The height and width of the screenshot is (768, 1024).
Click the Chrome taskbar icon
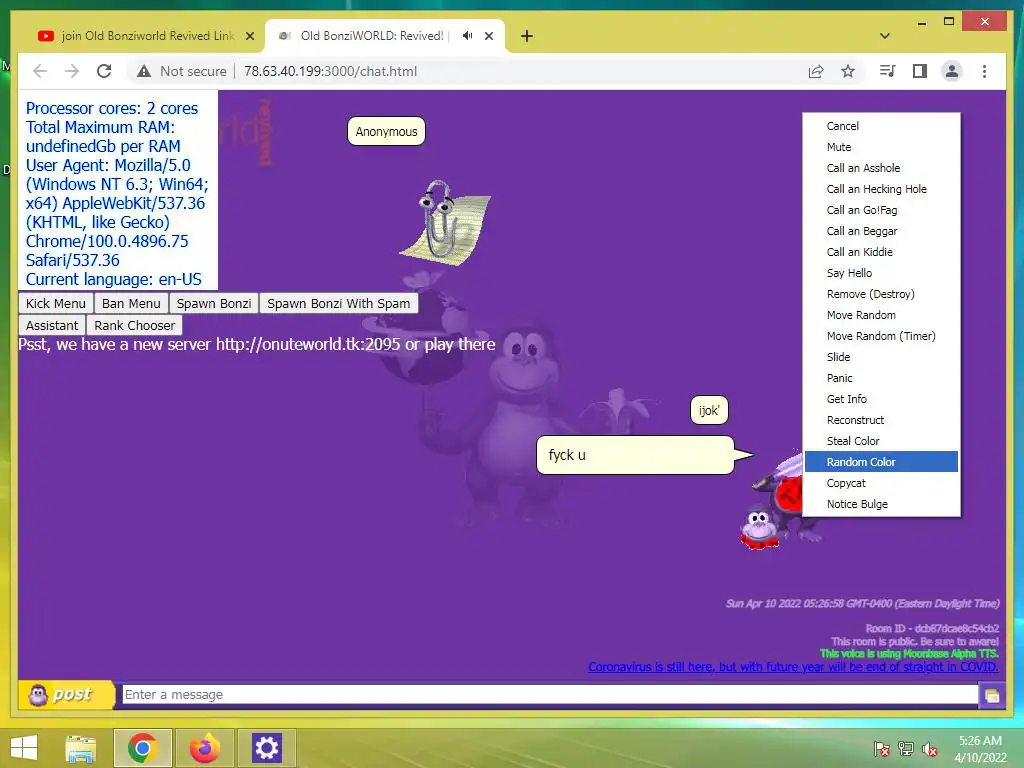click(x=142, y=748)
